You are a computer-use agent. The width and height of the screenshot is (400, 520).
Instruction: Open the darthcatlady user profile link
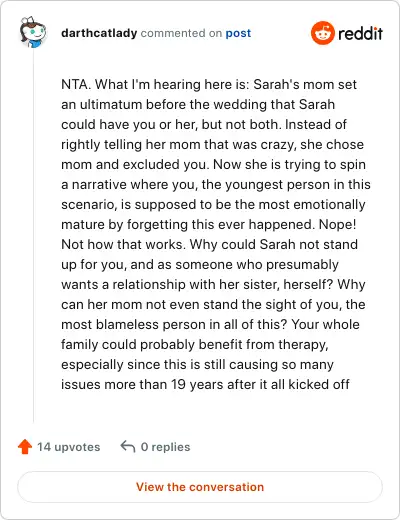coord(99,33)
